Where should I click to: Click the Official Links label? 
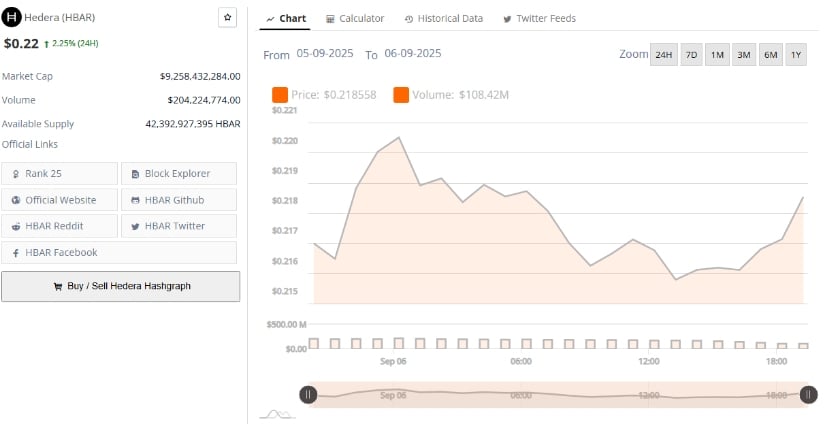[30, 144]
